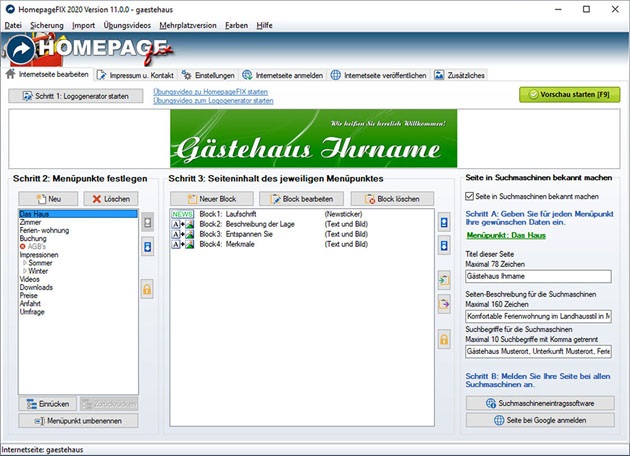The height and width of the screenshot is (456, 630).
Task: Switch to Einstellungen tab
Action: [x=208, y=75]
